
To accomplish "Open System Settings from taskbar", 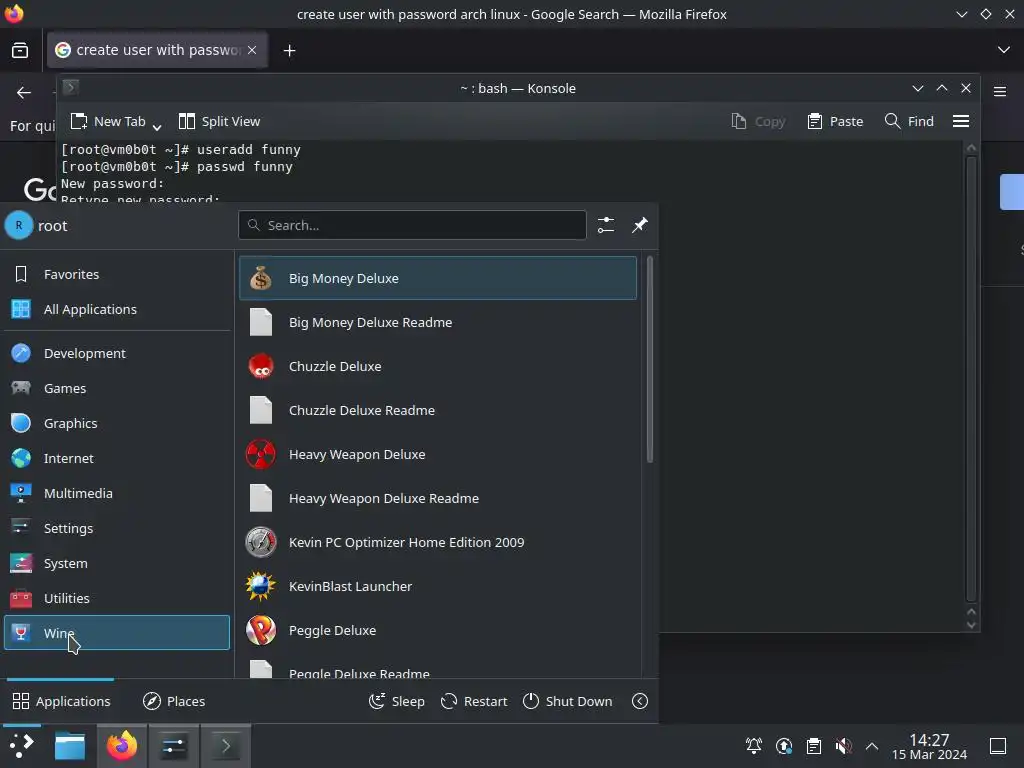I will tap(174, 746).
